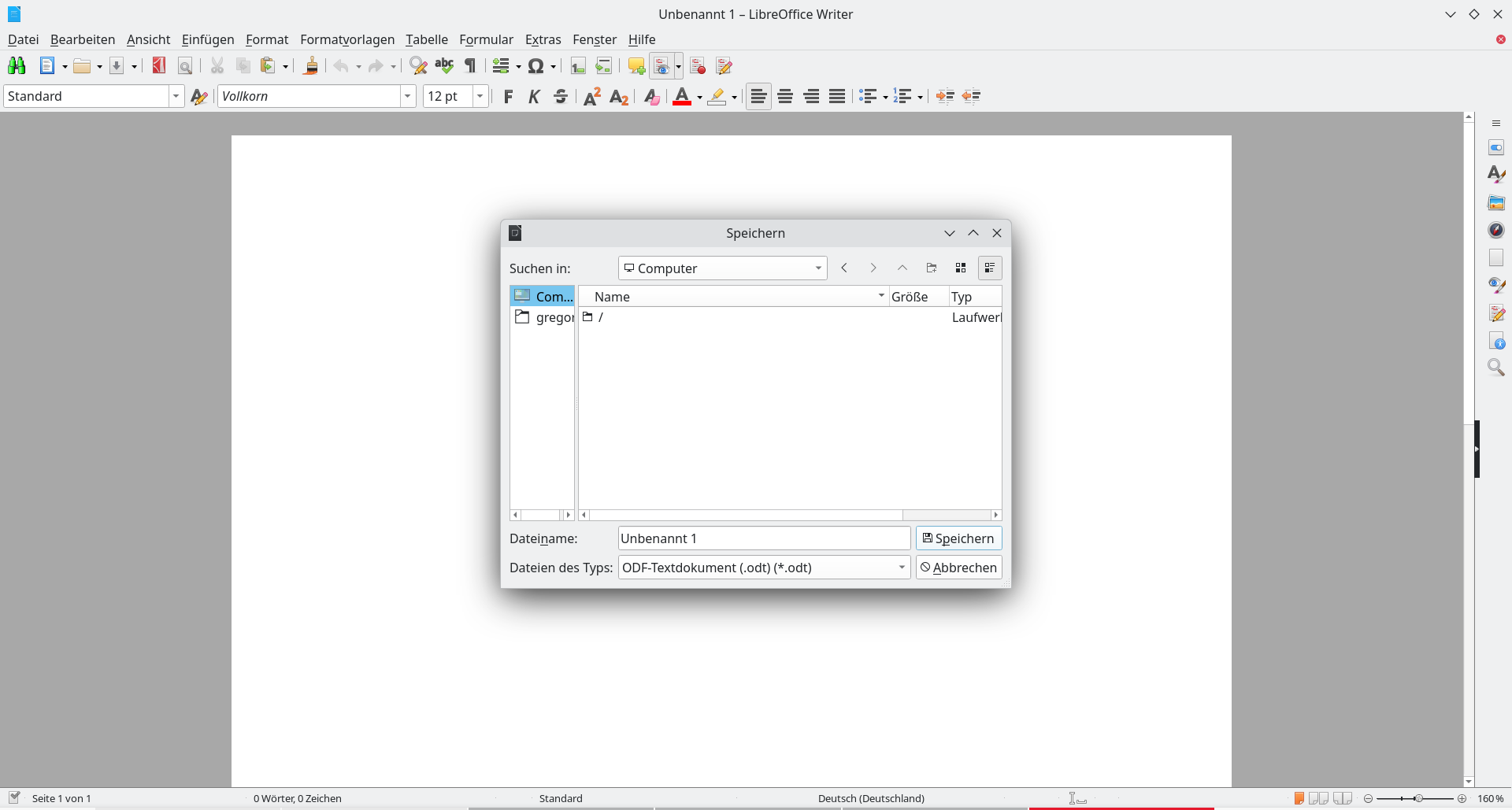1512x810 pixels.
Task: Toggle Strikethrough formatting
Action: (561, 96)
